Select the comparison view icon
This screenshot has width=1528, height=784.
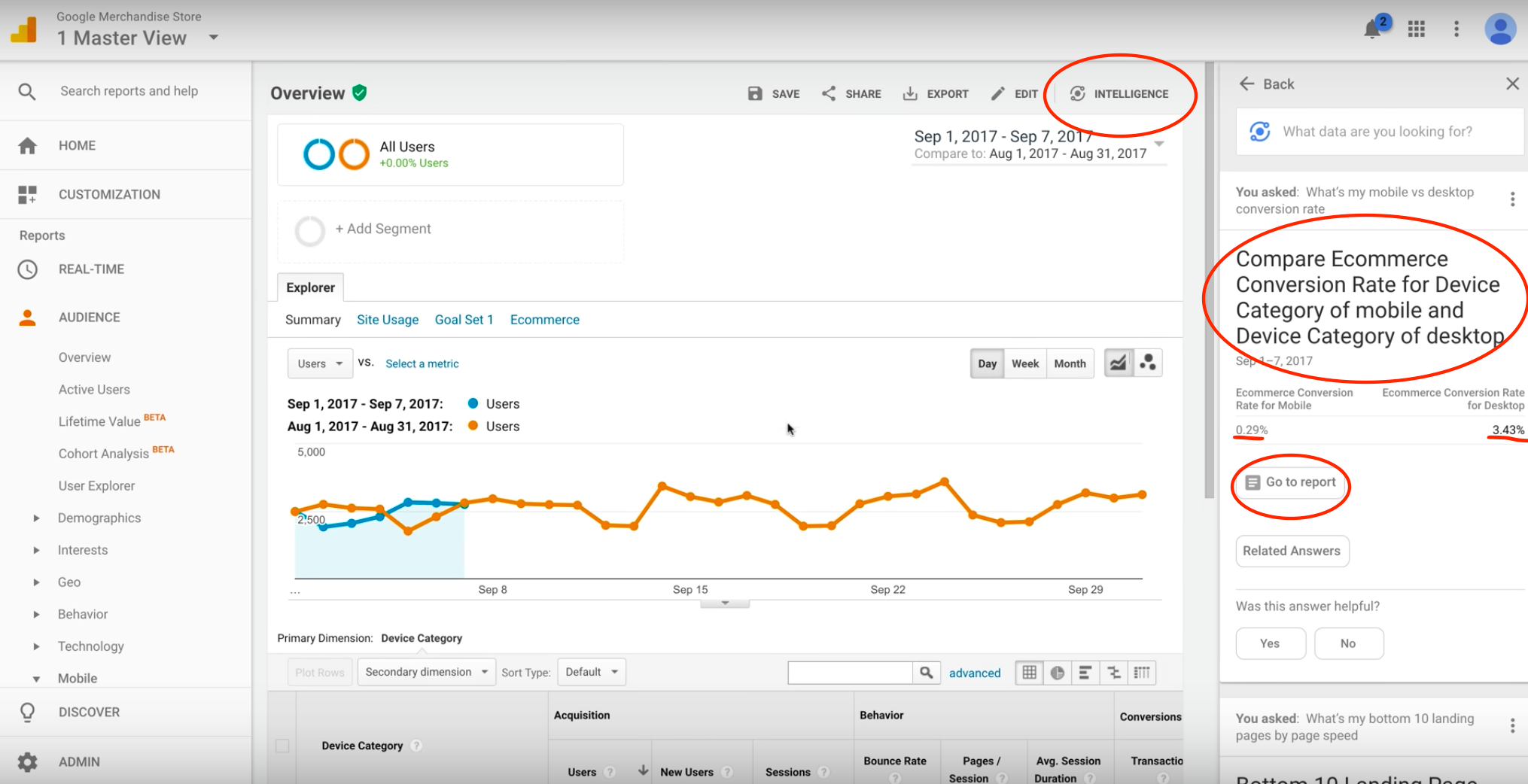pyautogui.click(x=1114, y=673)
